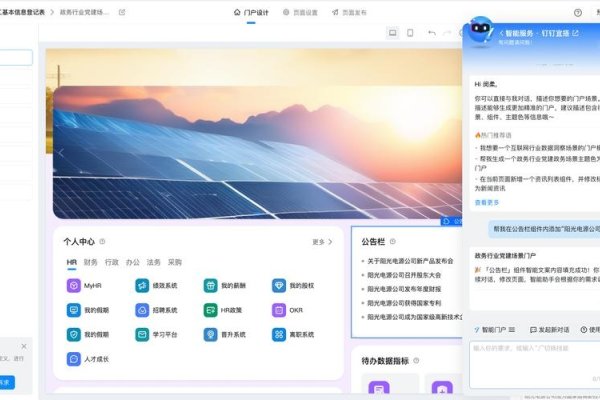The image size is (600, 400).
Task: Switch to 采购 tab
Action: (175, 263)
